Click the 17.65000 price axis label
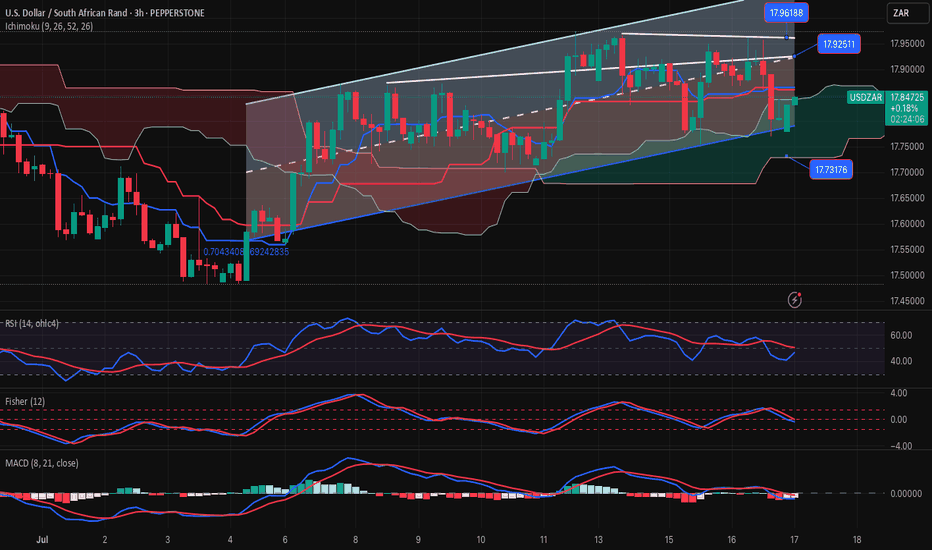932x550 pixels. 907,198
